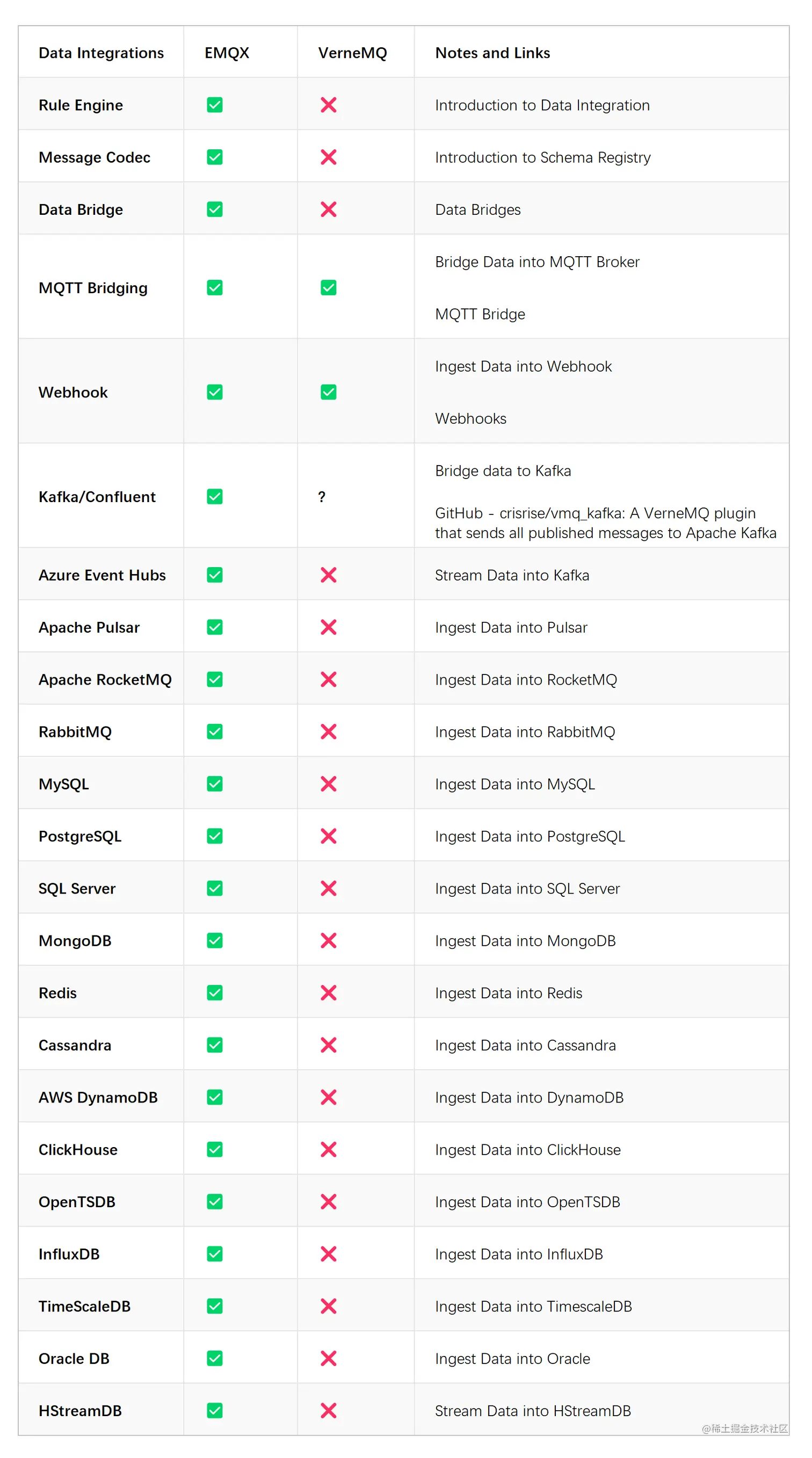The image size is (812, 1458).
Task: Follow the Ingest Data into Webhook link
Action: pyautogui.click(x=523, y=366)
